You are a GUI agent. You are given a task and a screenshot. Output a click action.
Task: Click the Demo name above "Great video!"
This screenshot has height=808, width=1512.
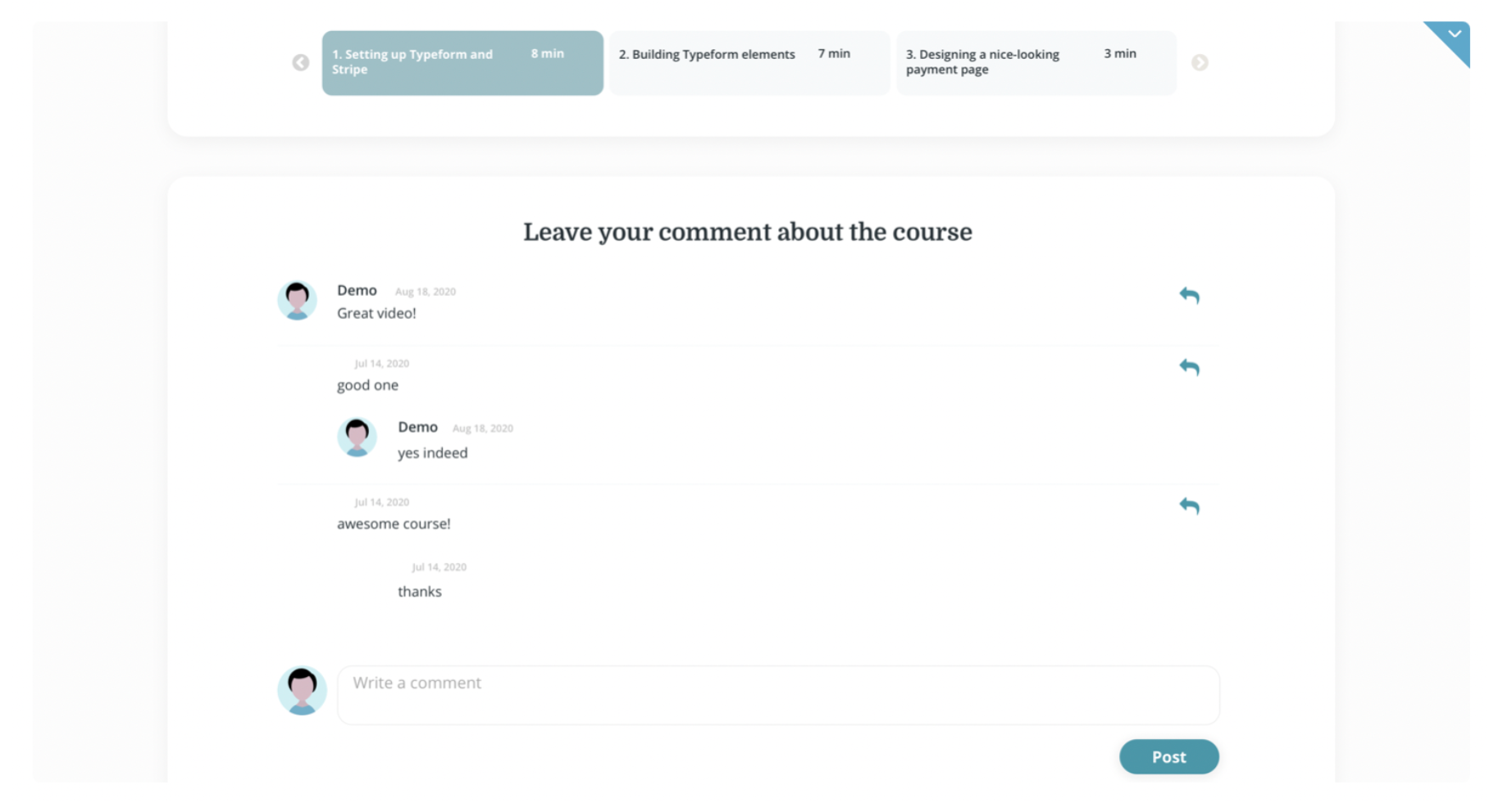(x=357, y=290)
